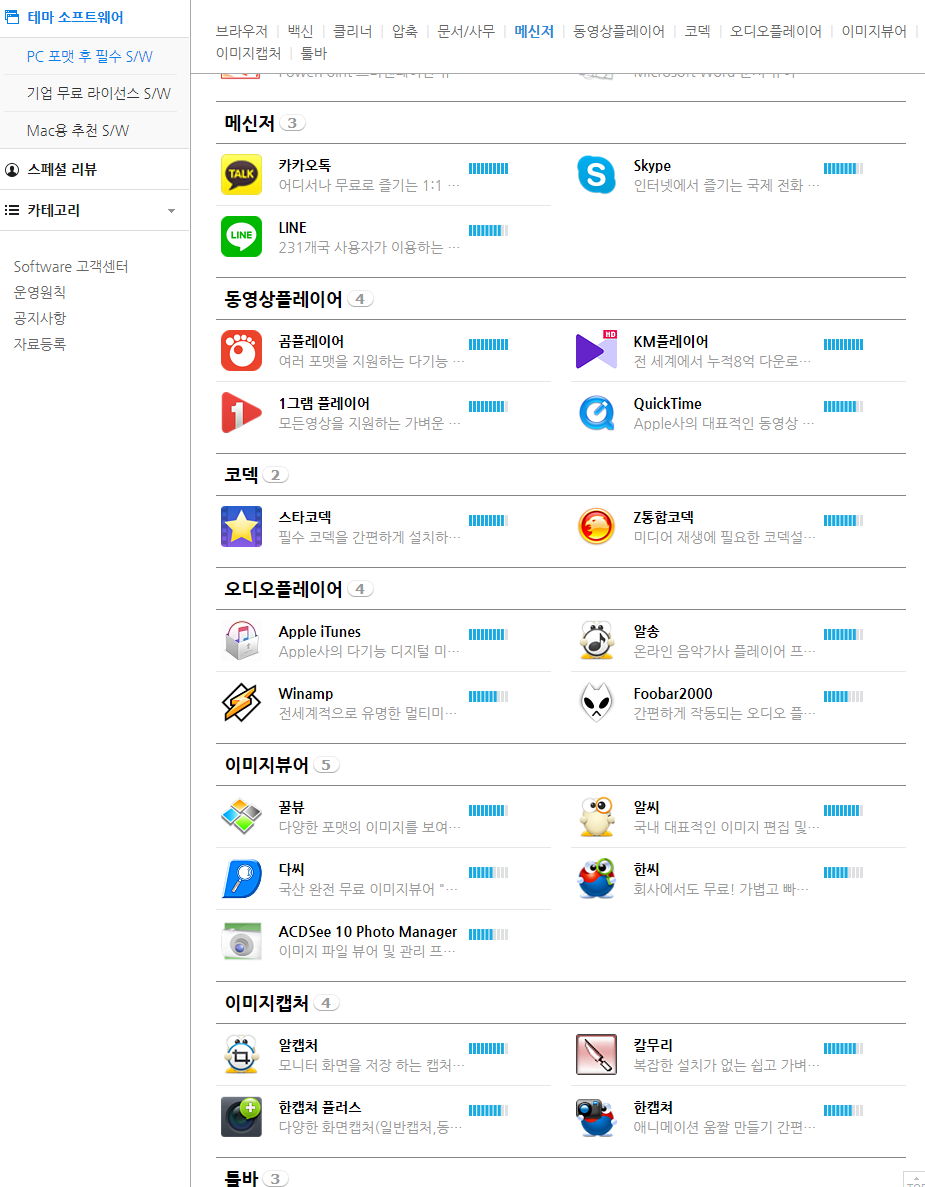925x1187 pixels.
Task: Switch to the 오디오플레이어 tab
Action: point(776,31)
